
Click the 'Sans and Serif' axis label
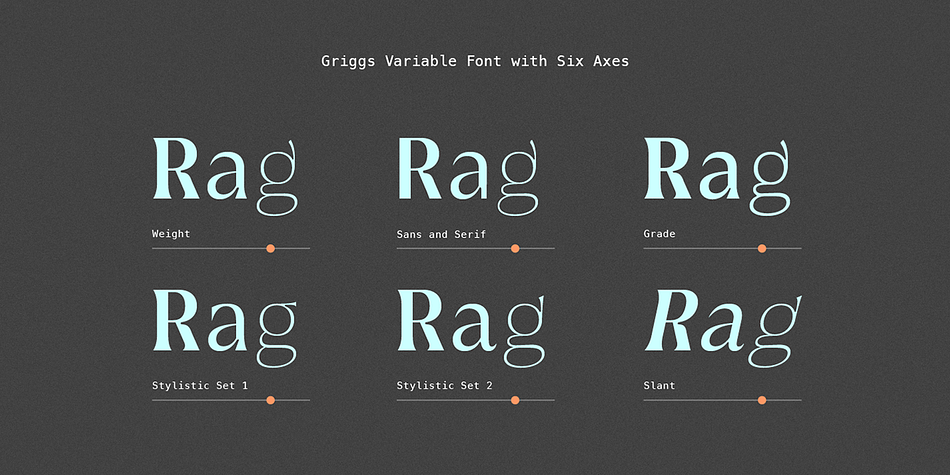pos(441,234)
